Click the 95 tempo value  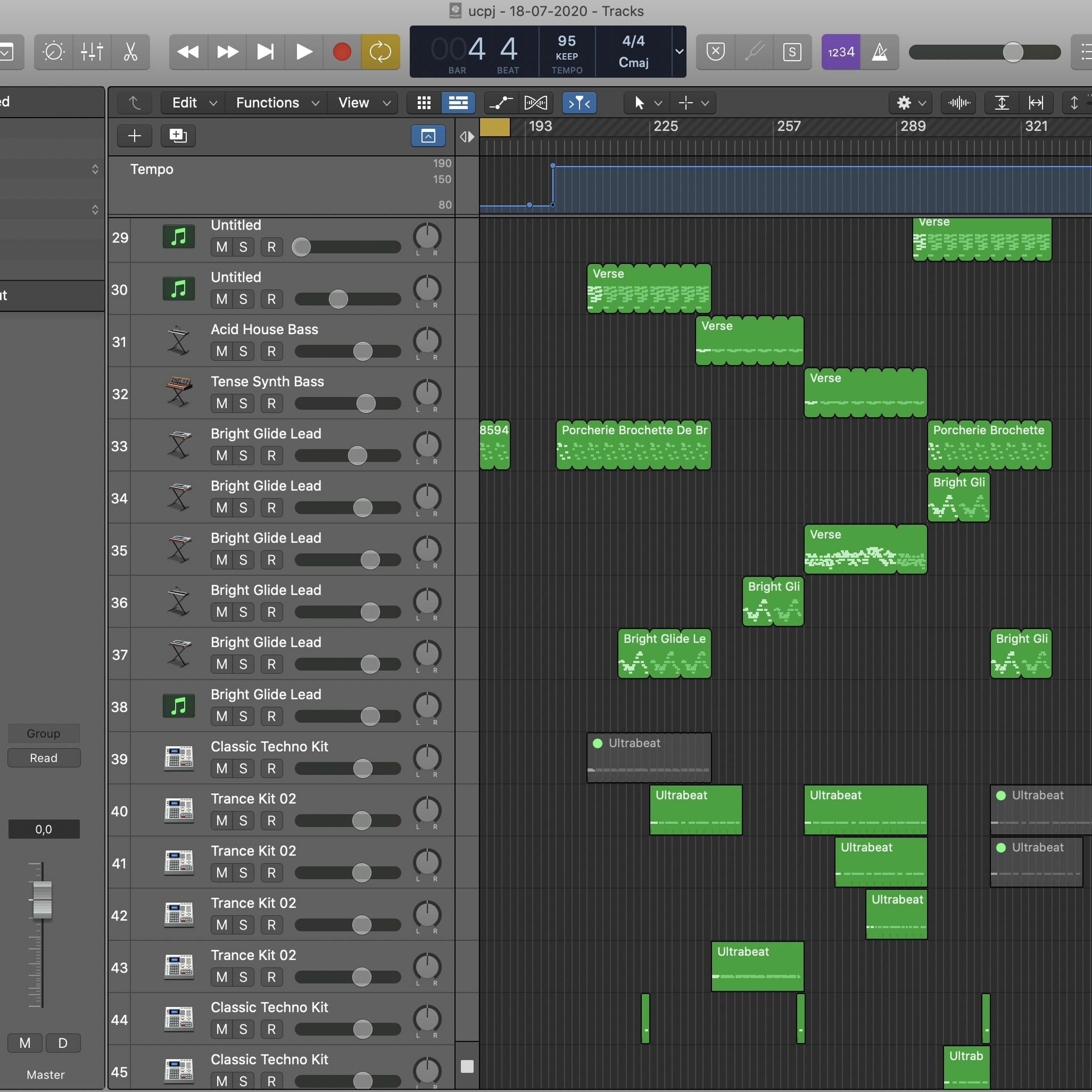[x=567, y=41]
